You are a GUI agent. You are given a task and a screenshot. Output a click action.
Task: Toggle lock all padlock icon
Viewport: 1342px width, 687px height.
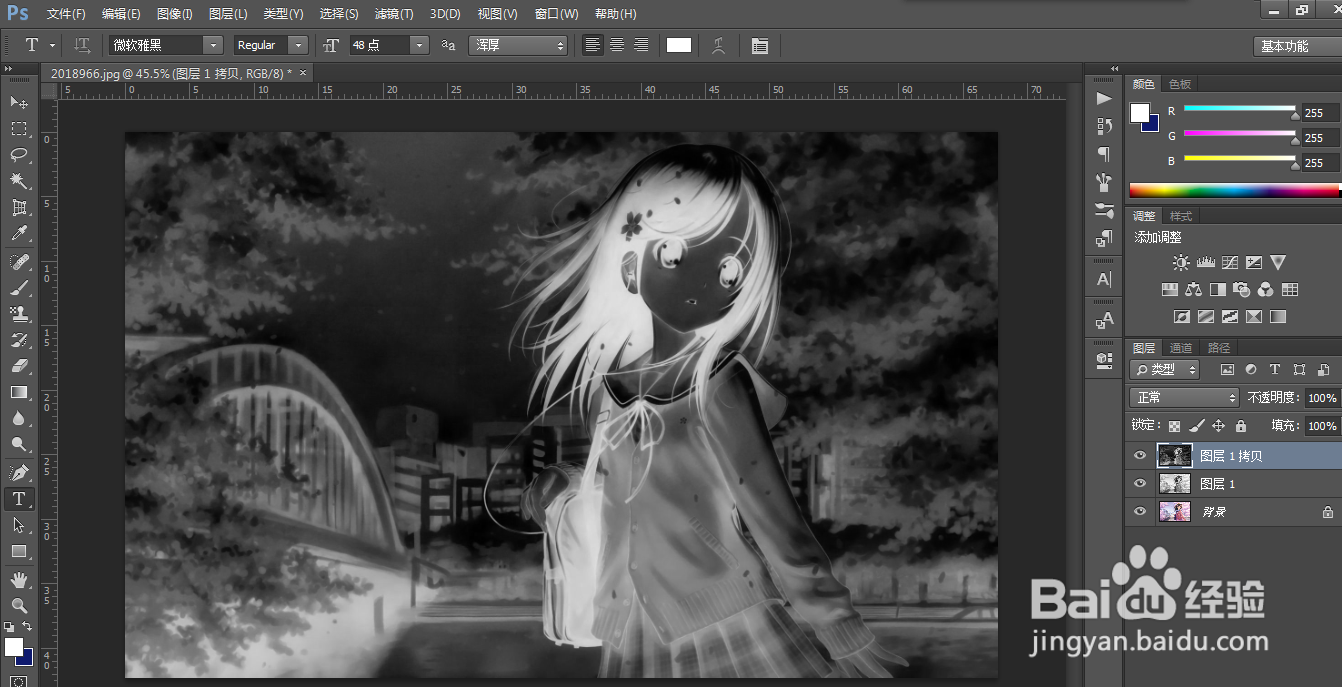point(1240,425)
